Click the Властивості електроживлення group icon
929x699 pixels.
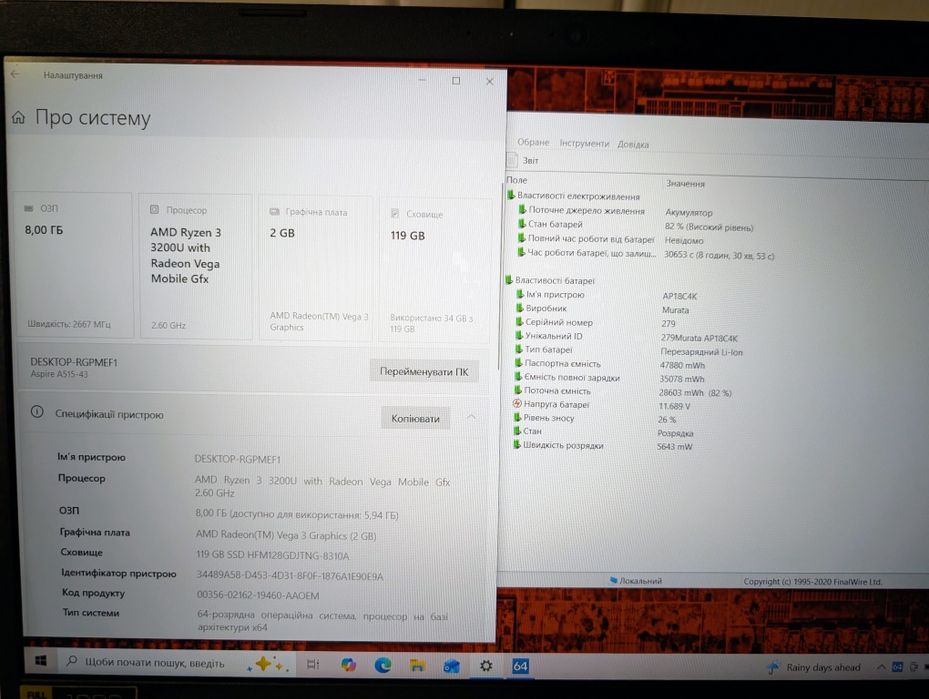click(x=511, y=194)
